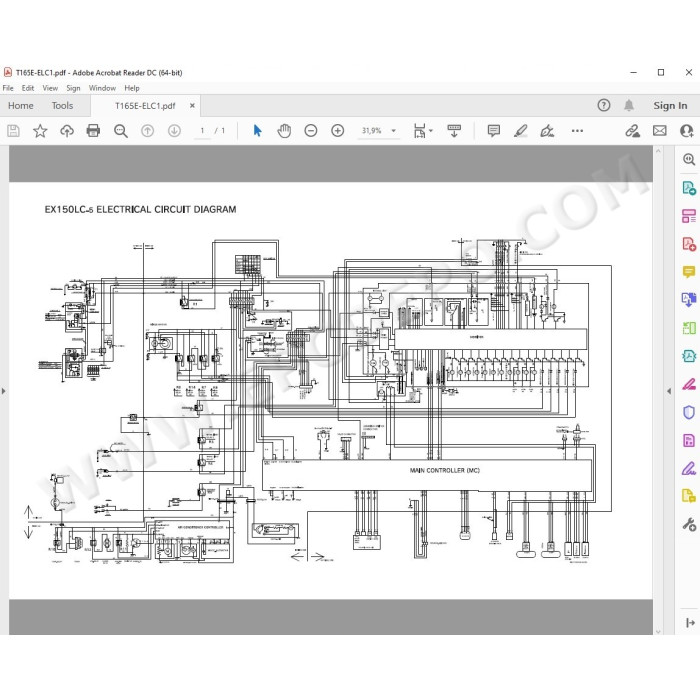Viewport: 700px width, 700px height.
Task: Open More Tools wrench in sidebar
Action: coord(689,524)
